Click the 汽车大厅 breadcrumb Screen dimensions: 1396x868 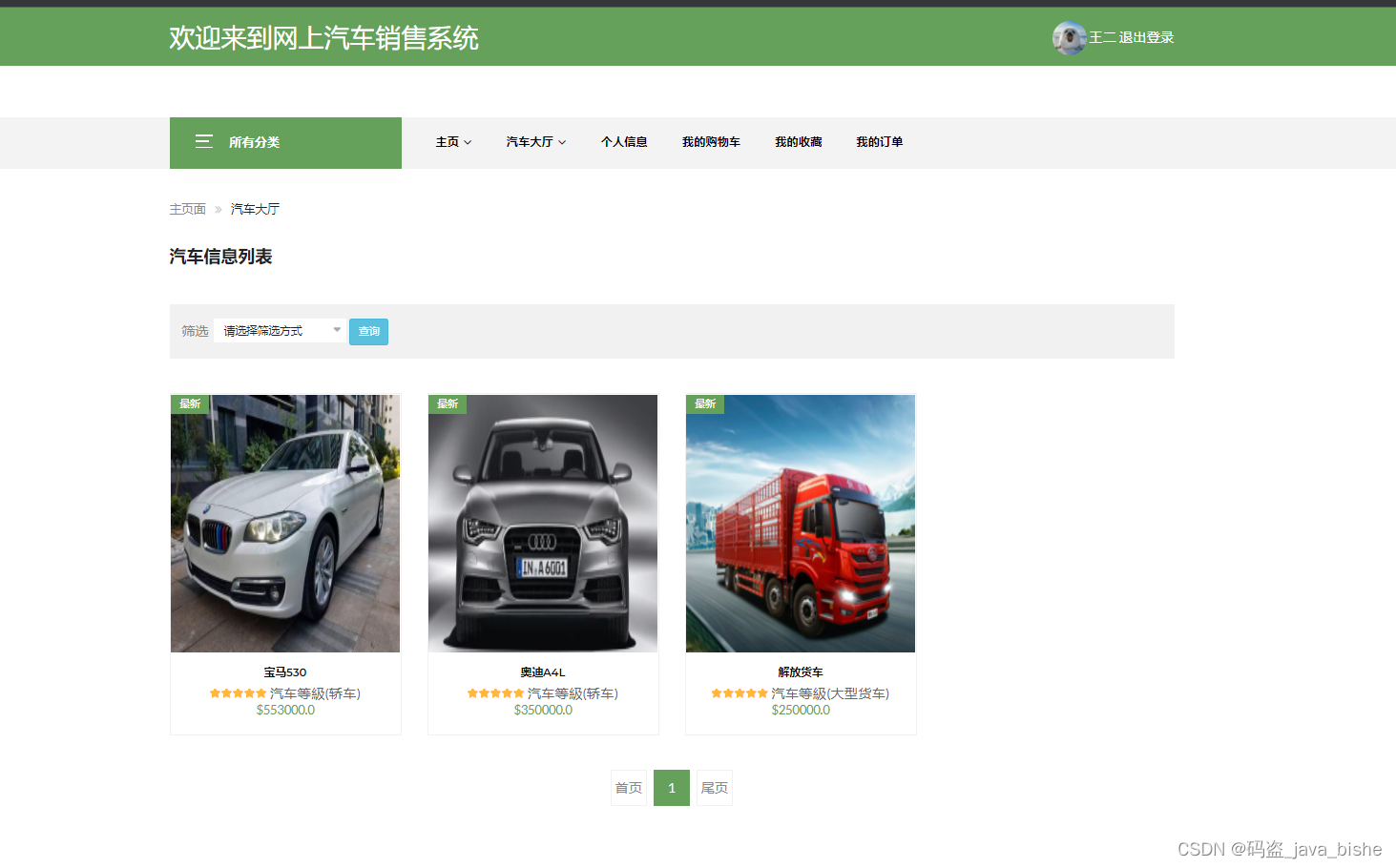(x=255, y=209)
